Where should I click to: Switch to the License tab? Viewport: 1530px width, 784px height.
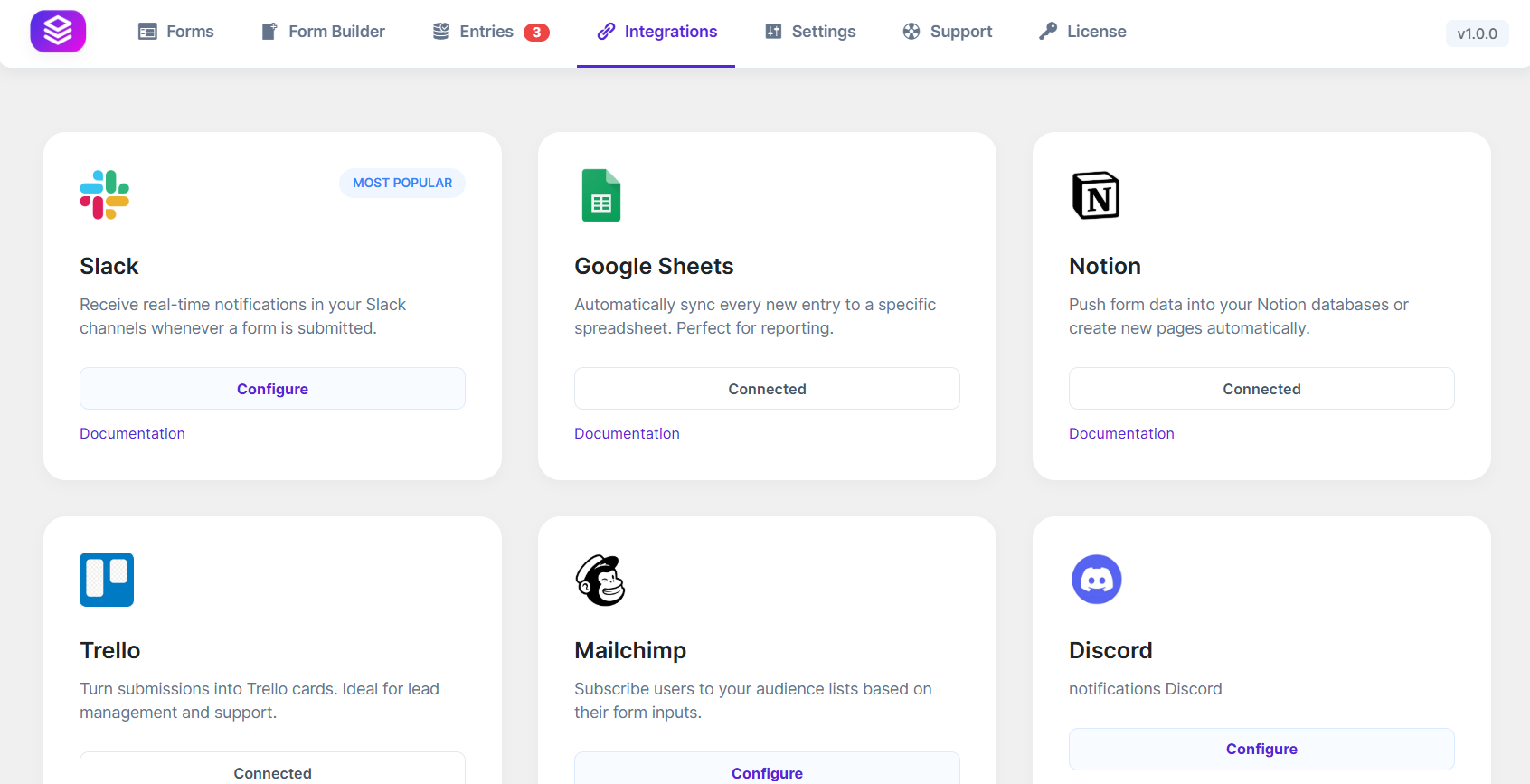point(1082,32)
